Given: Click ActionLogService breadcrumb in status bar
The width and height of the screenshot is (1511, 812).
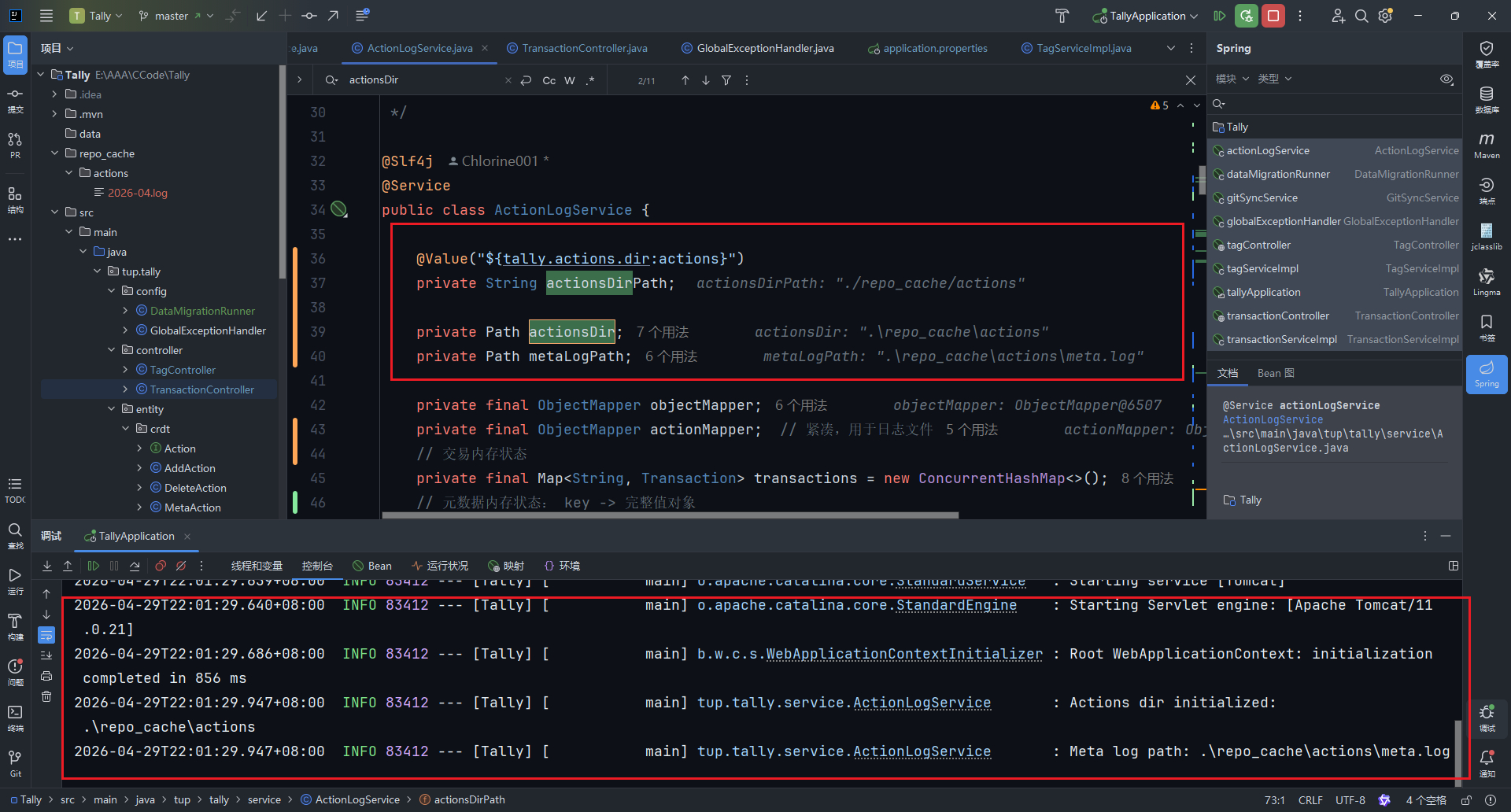Looking at the screenshot, I should pos(350,799).
